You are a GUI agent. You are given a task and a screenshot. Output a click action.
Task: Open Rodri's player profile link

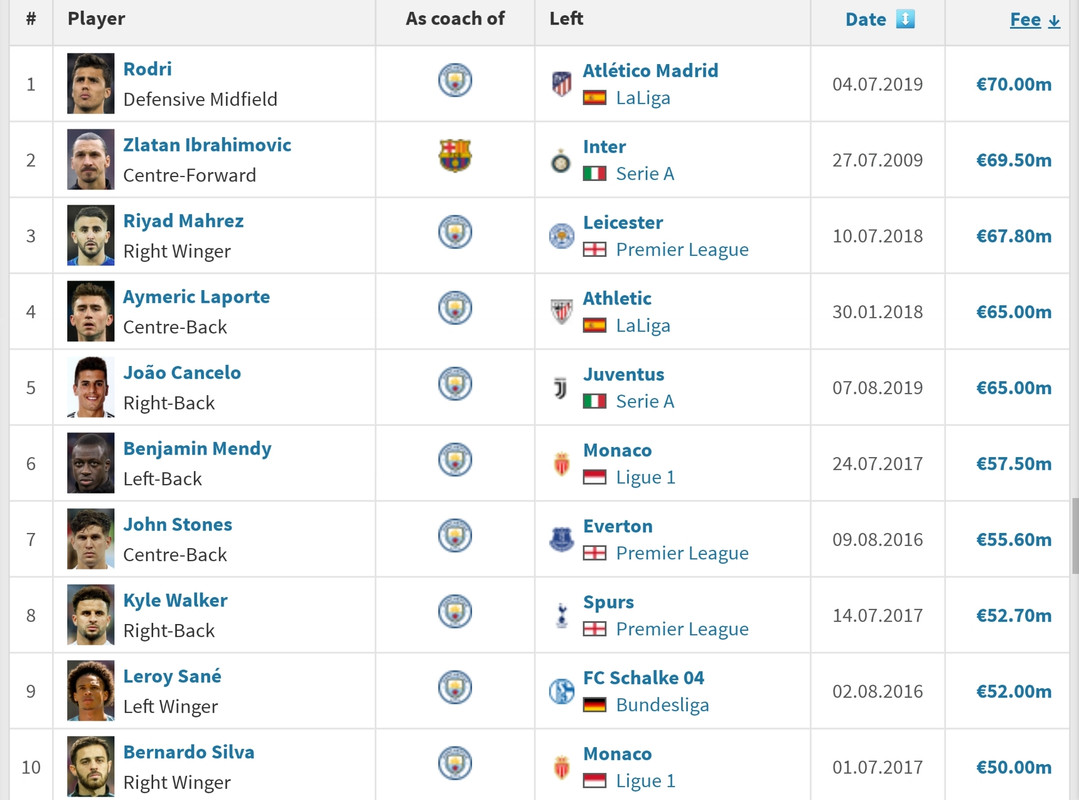pyautogui.click(x=147, y=69)
